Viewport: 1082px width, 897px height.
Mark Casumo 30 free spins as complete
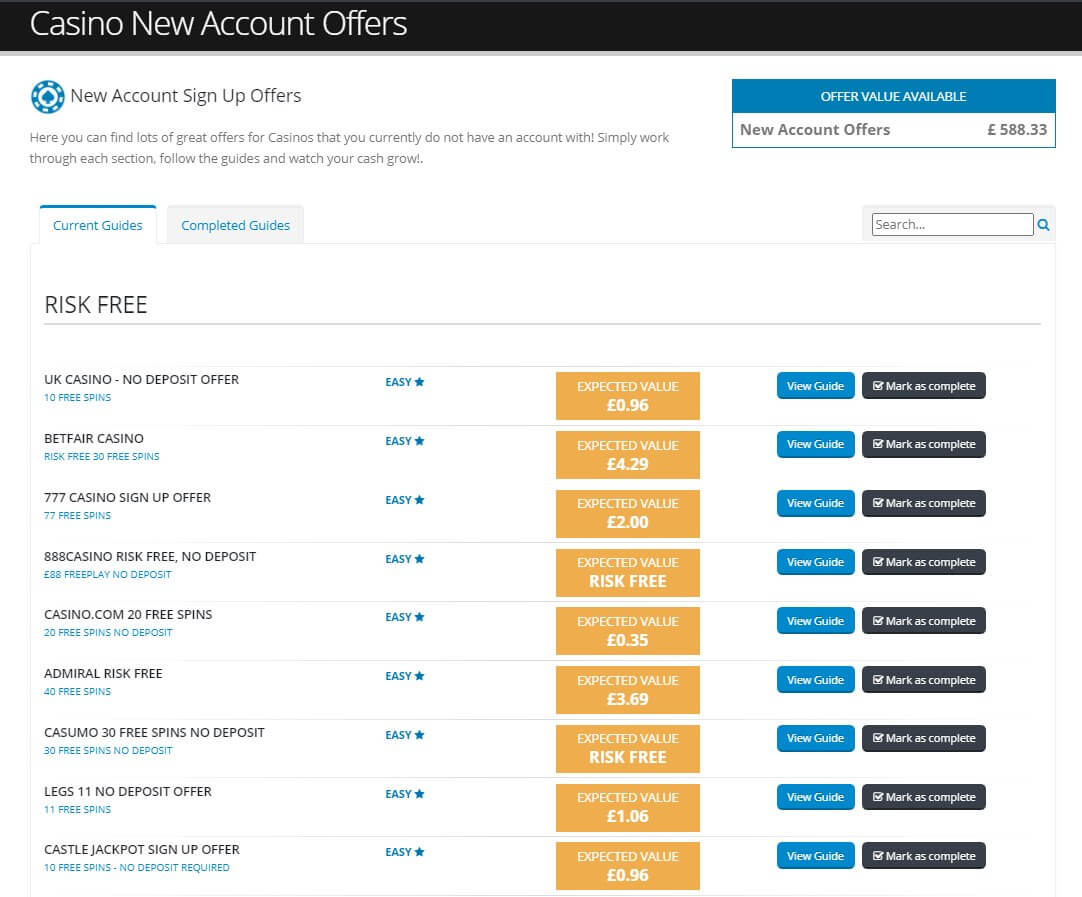(x=923, y=738)
